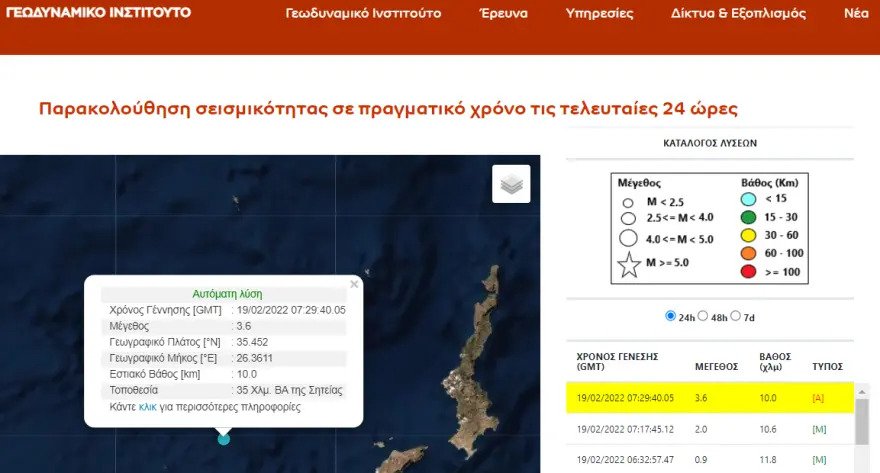Select the 7d time range radio
This screenshot has height=473, width=880.
click(x=736, y=316)
